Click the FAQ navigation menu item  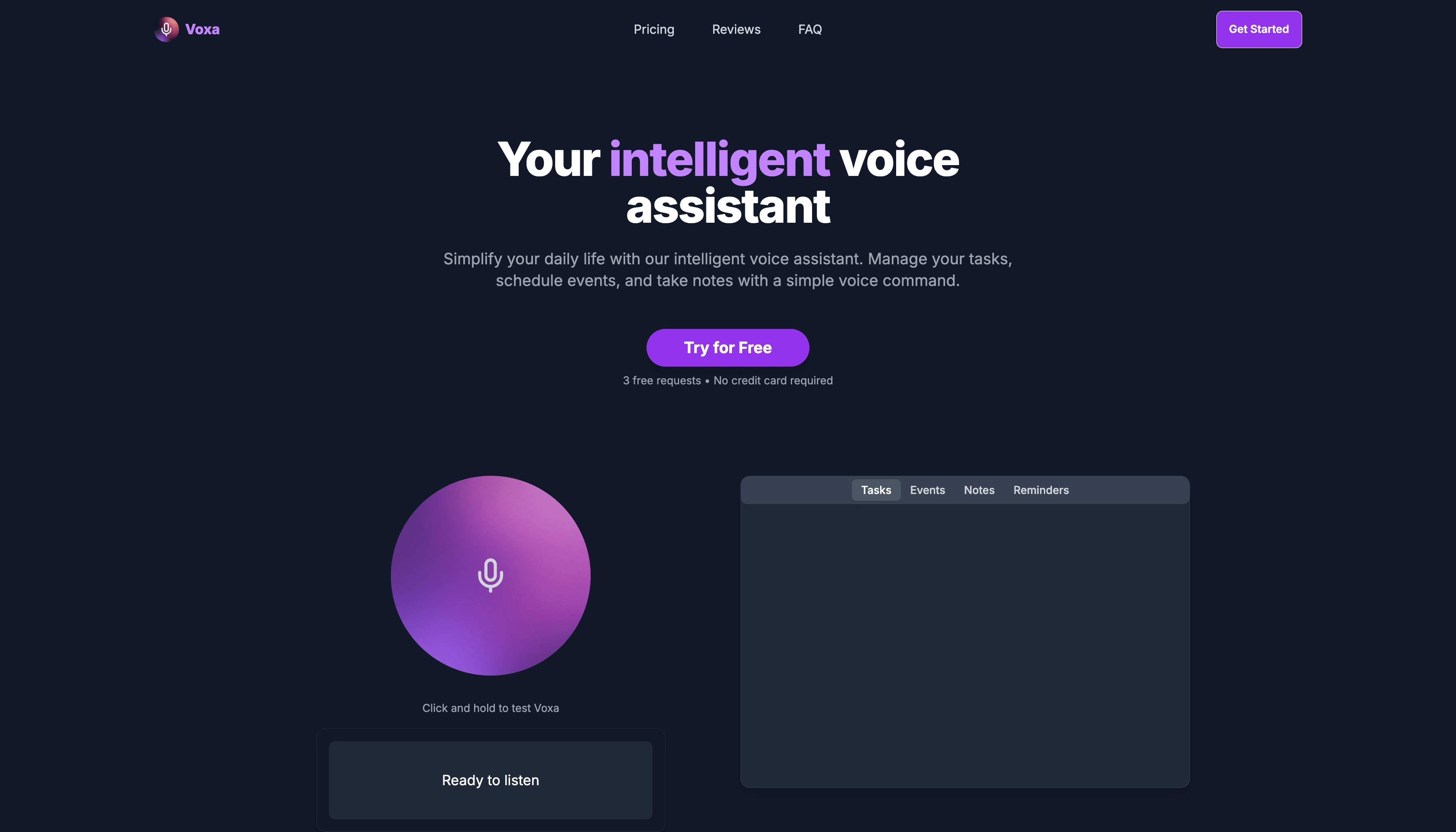[810, 29]
